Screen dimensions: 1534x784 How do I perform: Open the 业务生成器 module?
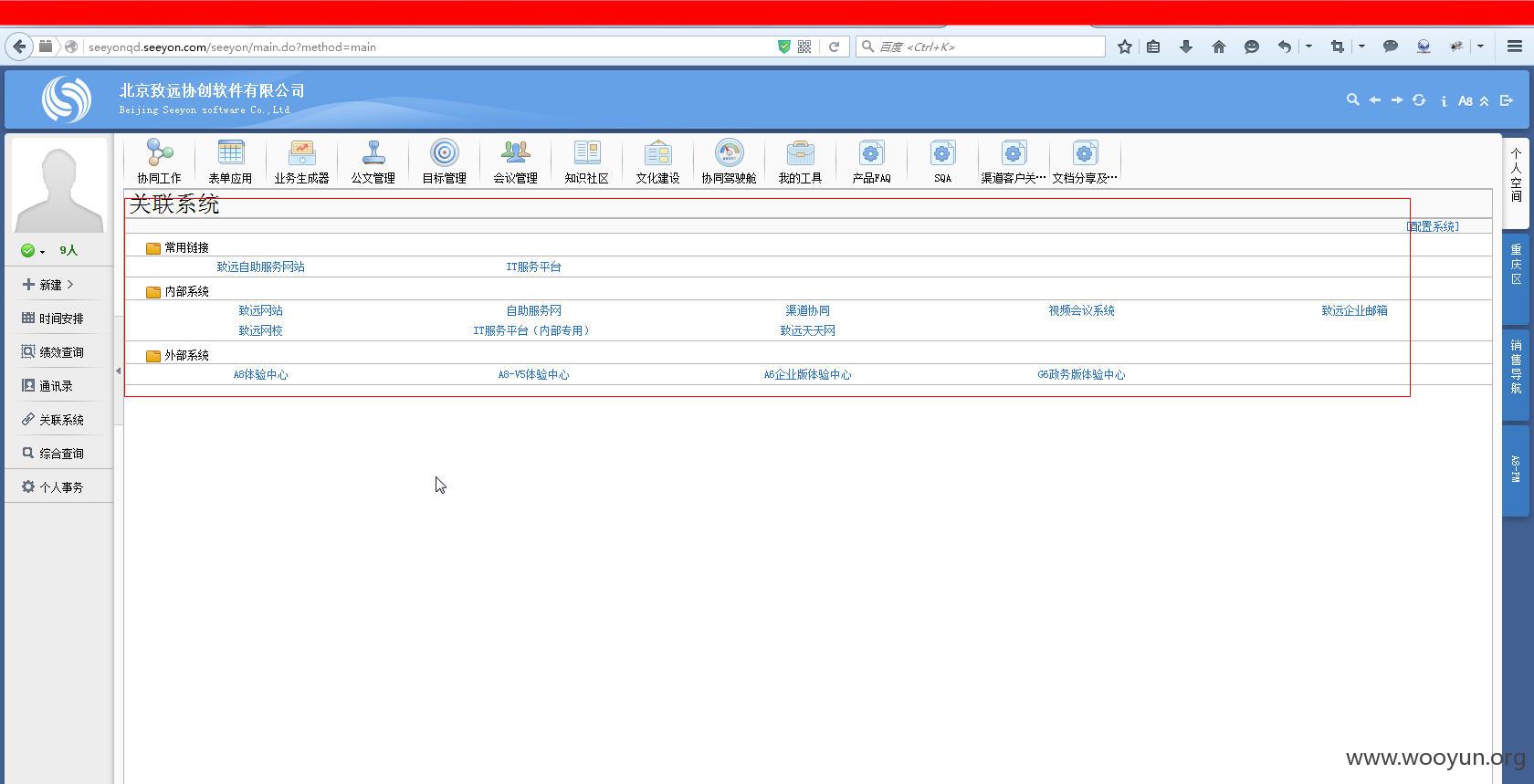pos(301,162)
